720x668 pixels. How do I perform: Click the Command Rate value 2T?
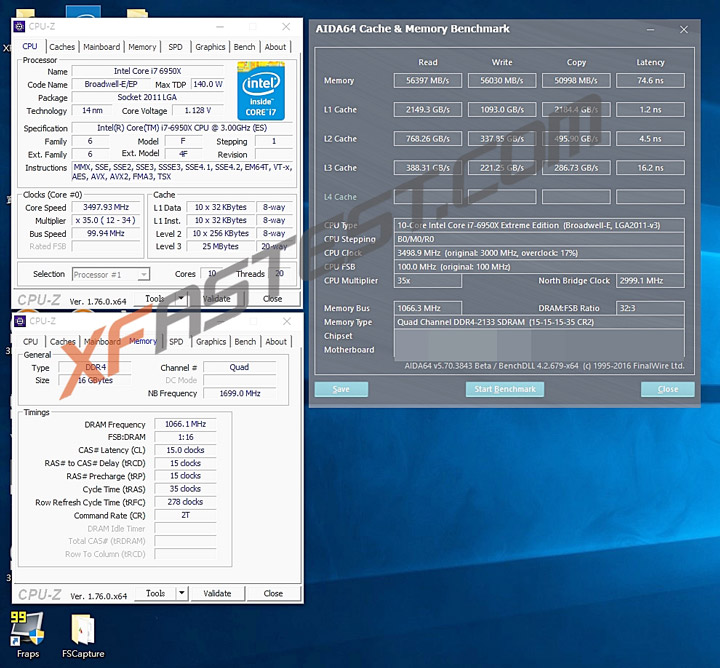186,515
